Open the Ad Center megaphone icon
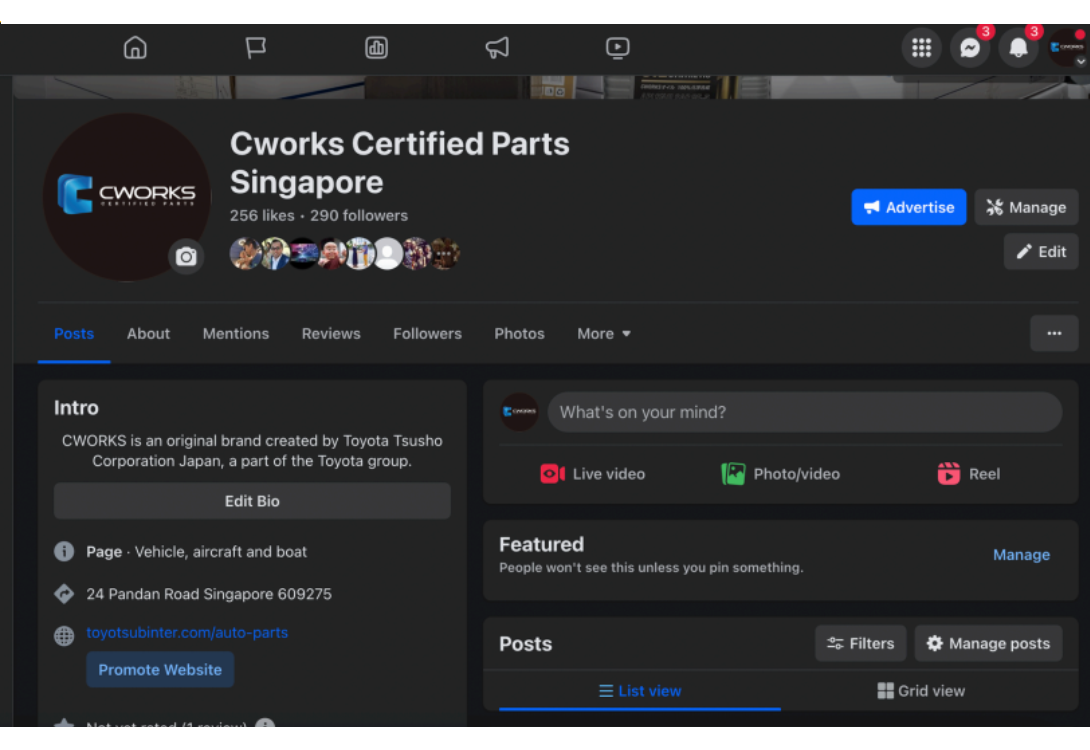 point(497,48)
